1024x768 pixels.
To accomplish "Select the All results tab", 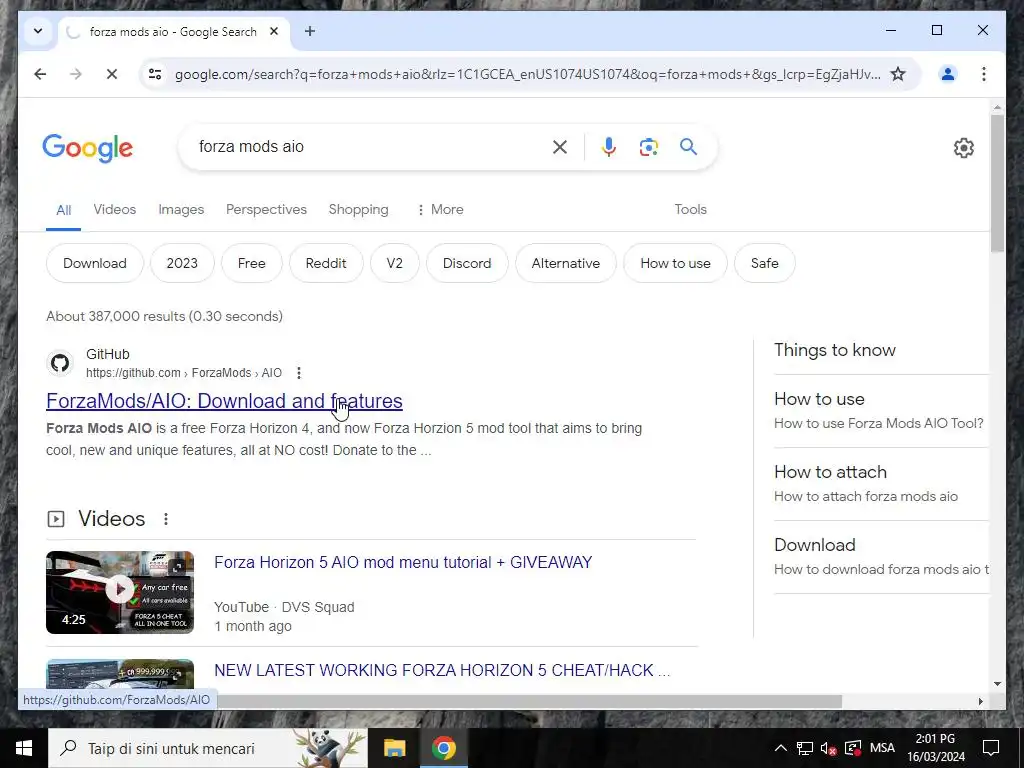I will [x=63, y=210].
